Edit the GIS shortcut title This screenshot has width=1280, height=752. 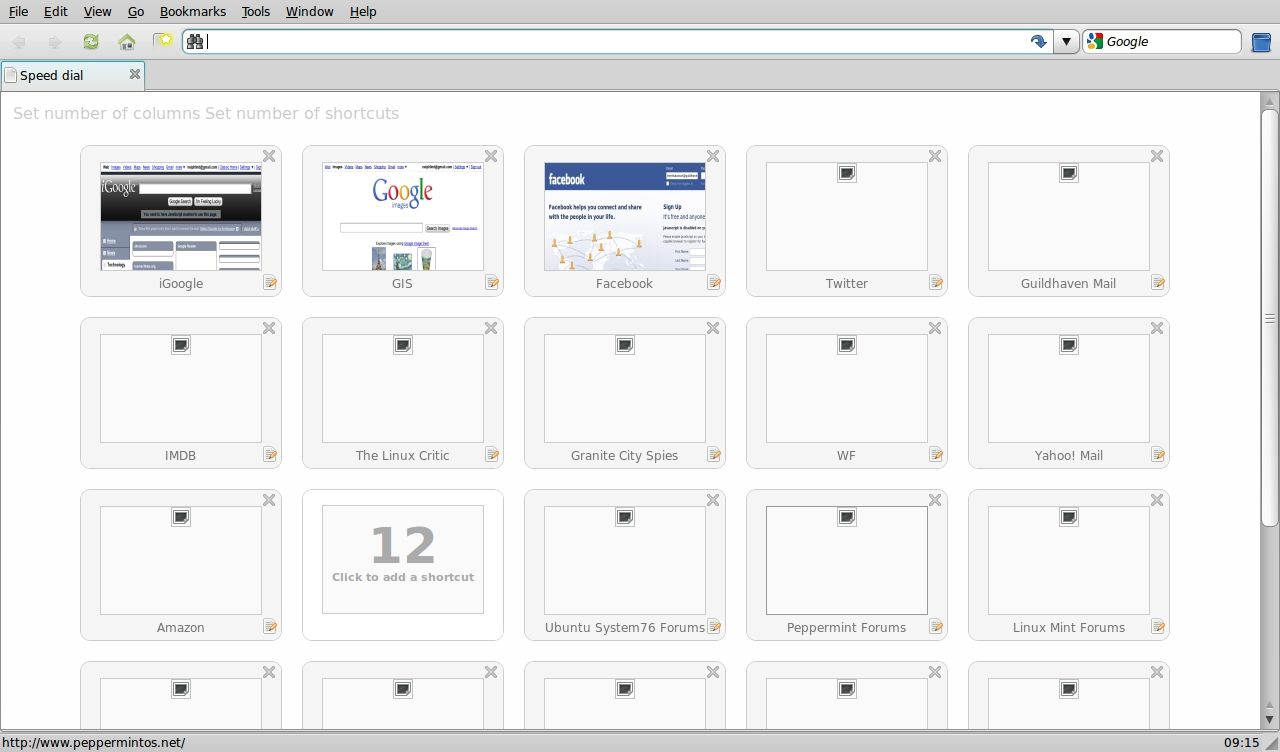pos(492,283)
